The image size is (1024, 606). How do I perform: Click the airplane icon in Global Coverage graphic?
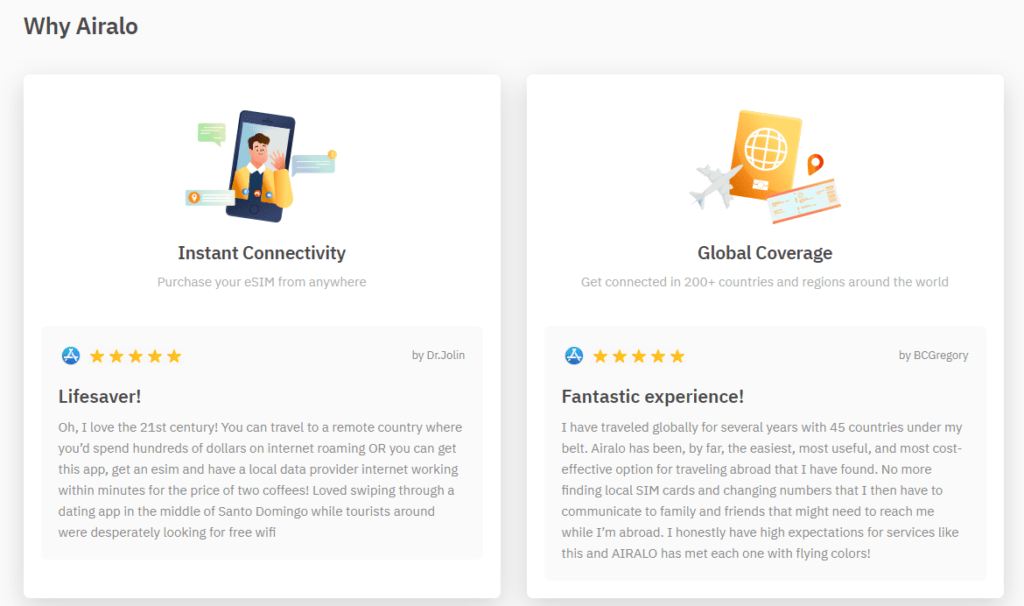716,184
